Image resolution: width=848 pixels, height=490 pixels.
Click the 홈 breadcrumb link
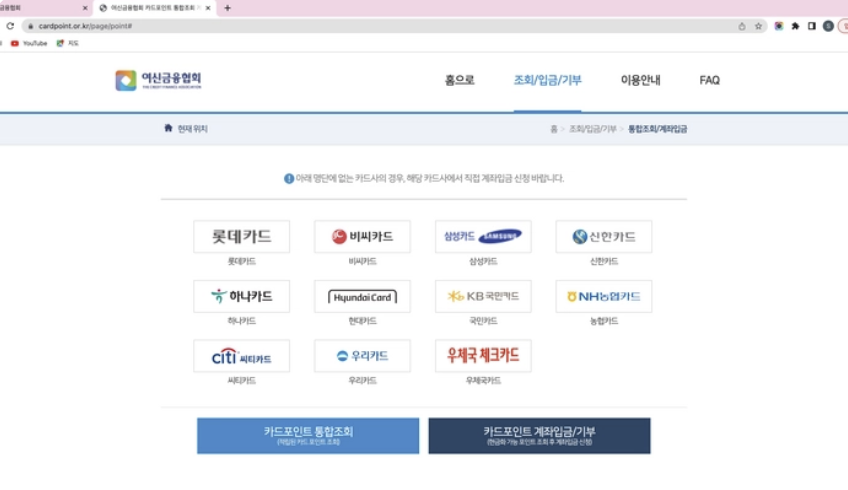[x=554, y=129]
